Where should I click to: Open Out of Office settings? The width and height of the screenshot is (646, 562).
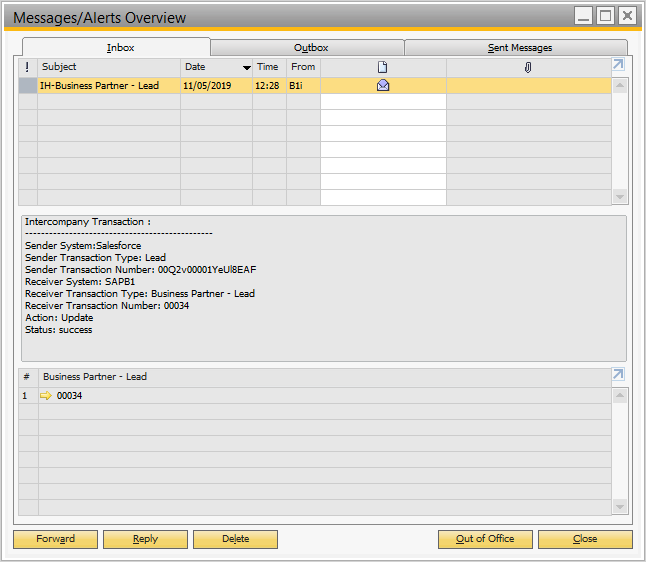485,539
